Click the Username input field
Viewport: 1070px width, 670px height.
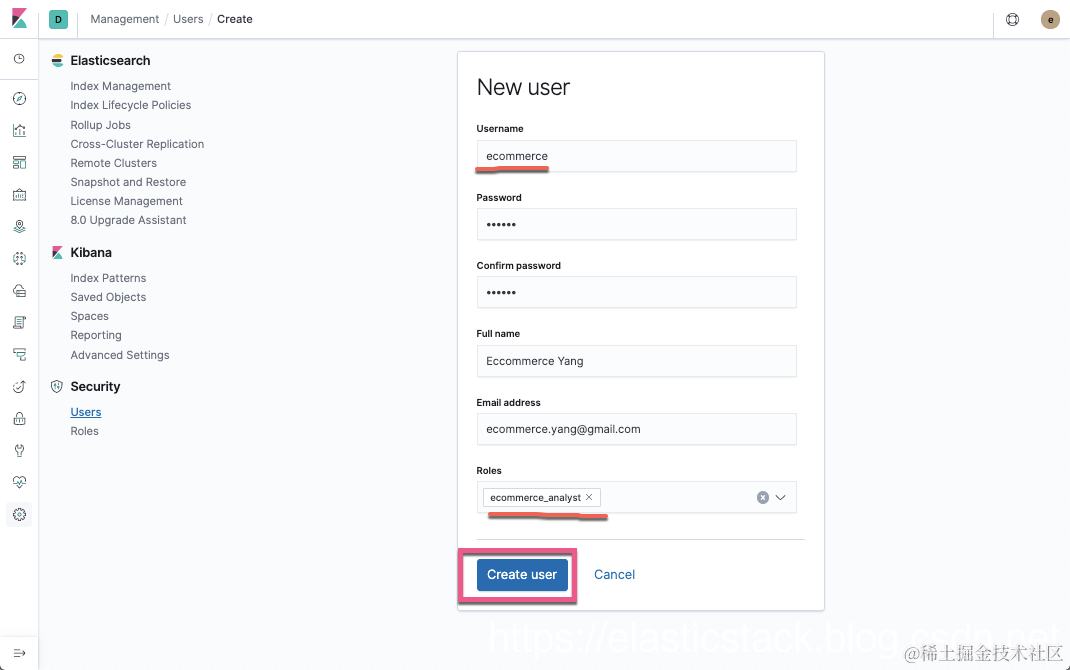point(636,156)
